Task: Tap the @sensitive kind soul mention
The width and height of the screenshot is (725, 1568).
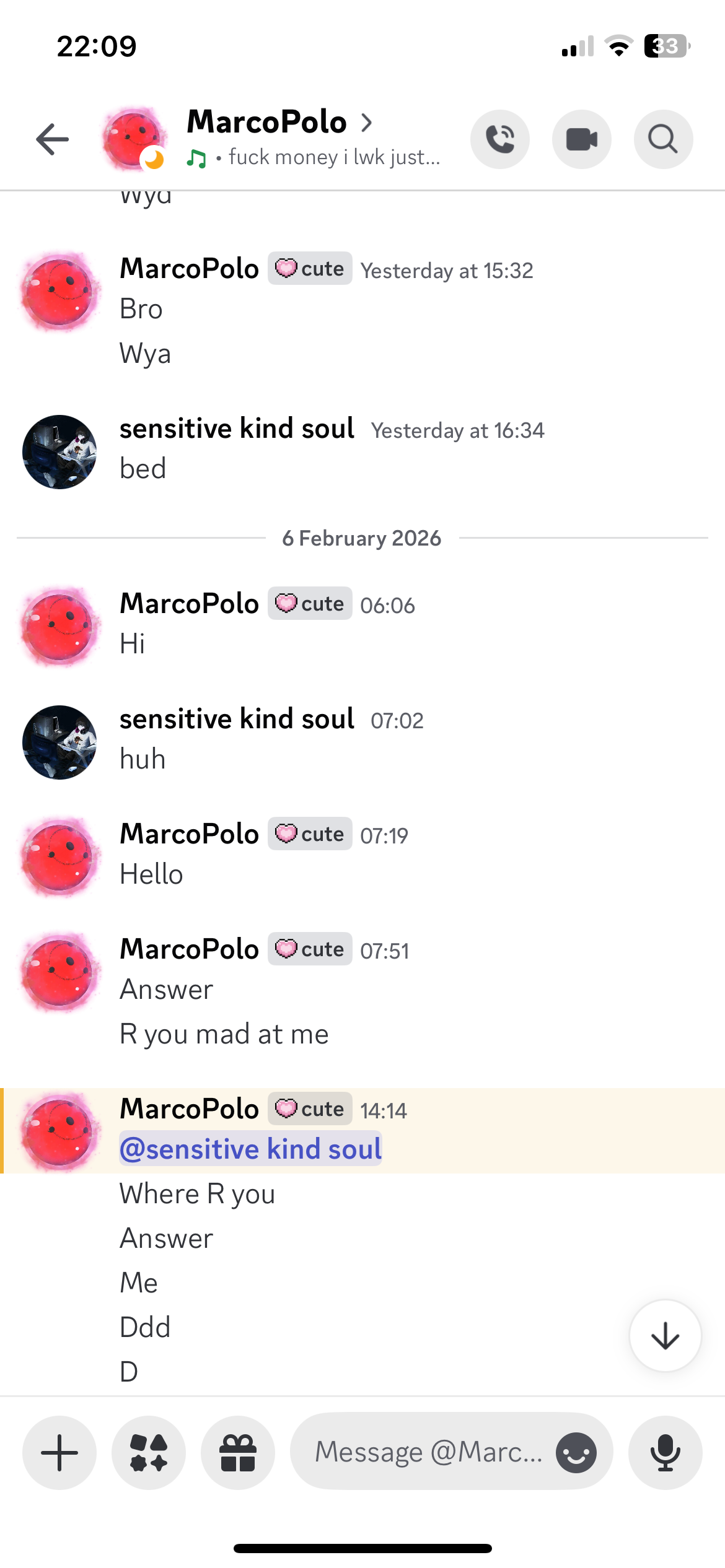Action: [250, 1149]
